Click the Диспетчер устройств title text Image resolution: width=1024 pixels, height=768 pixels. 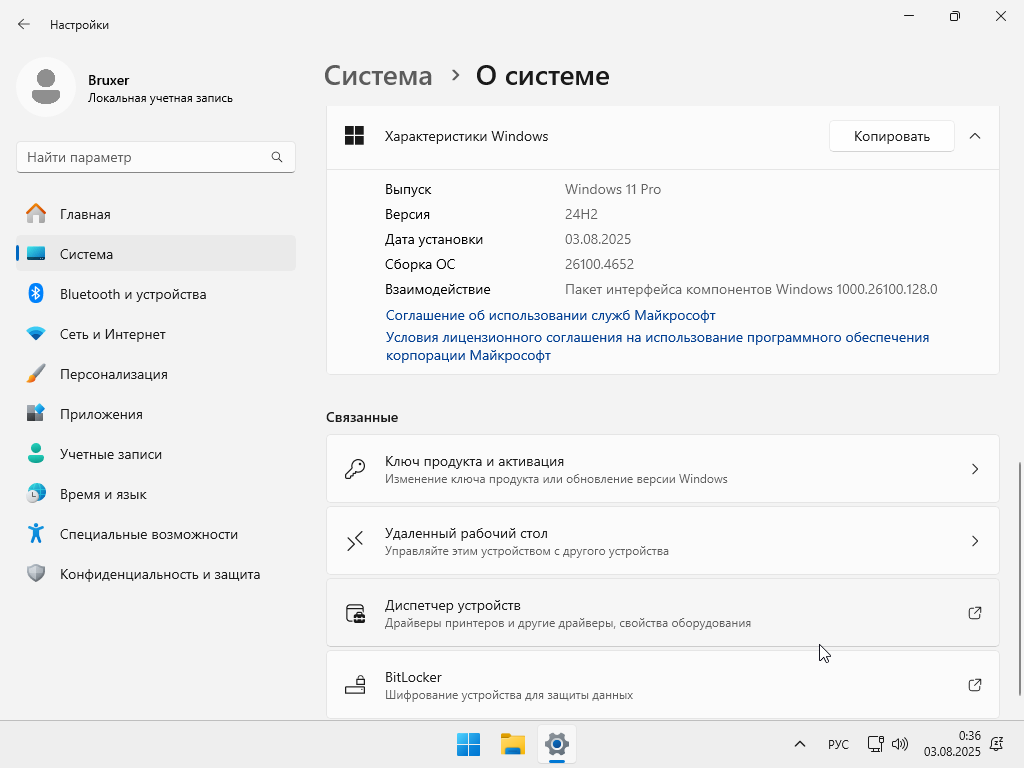coord(453,605)
